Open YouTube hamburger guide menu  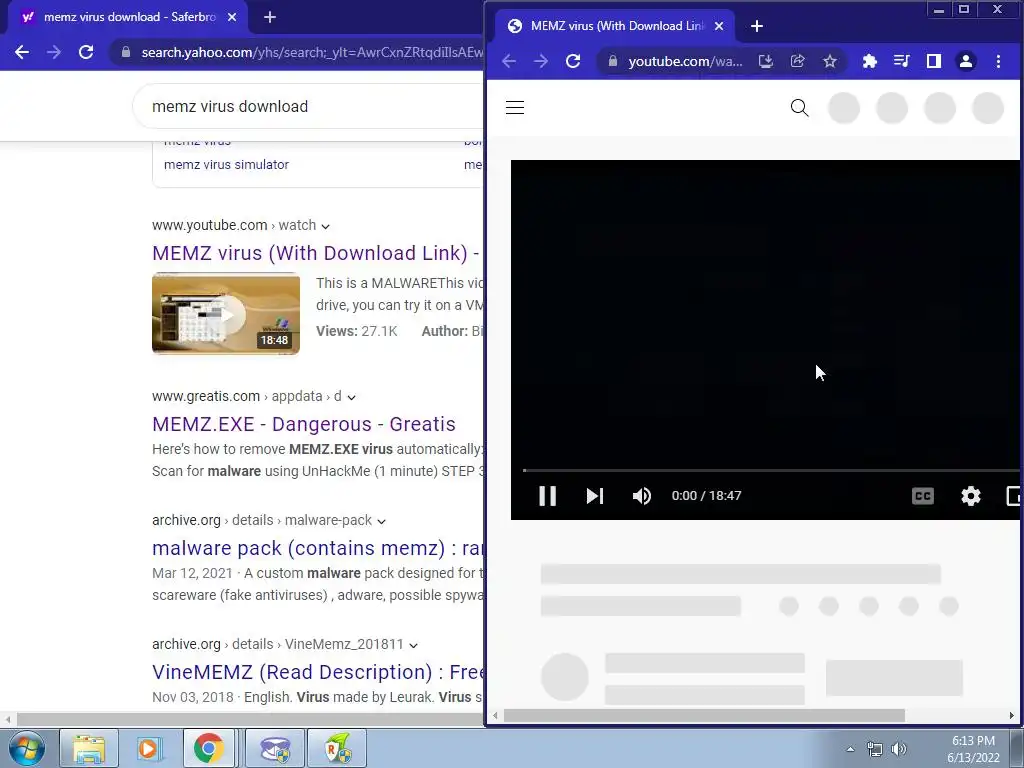coord(515,108)
